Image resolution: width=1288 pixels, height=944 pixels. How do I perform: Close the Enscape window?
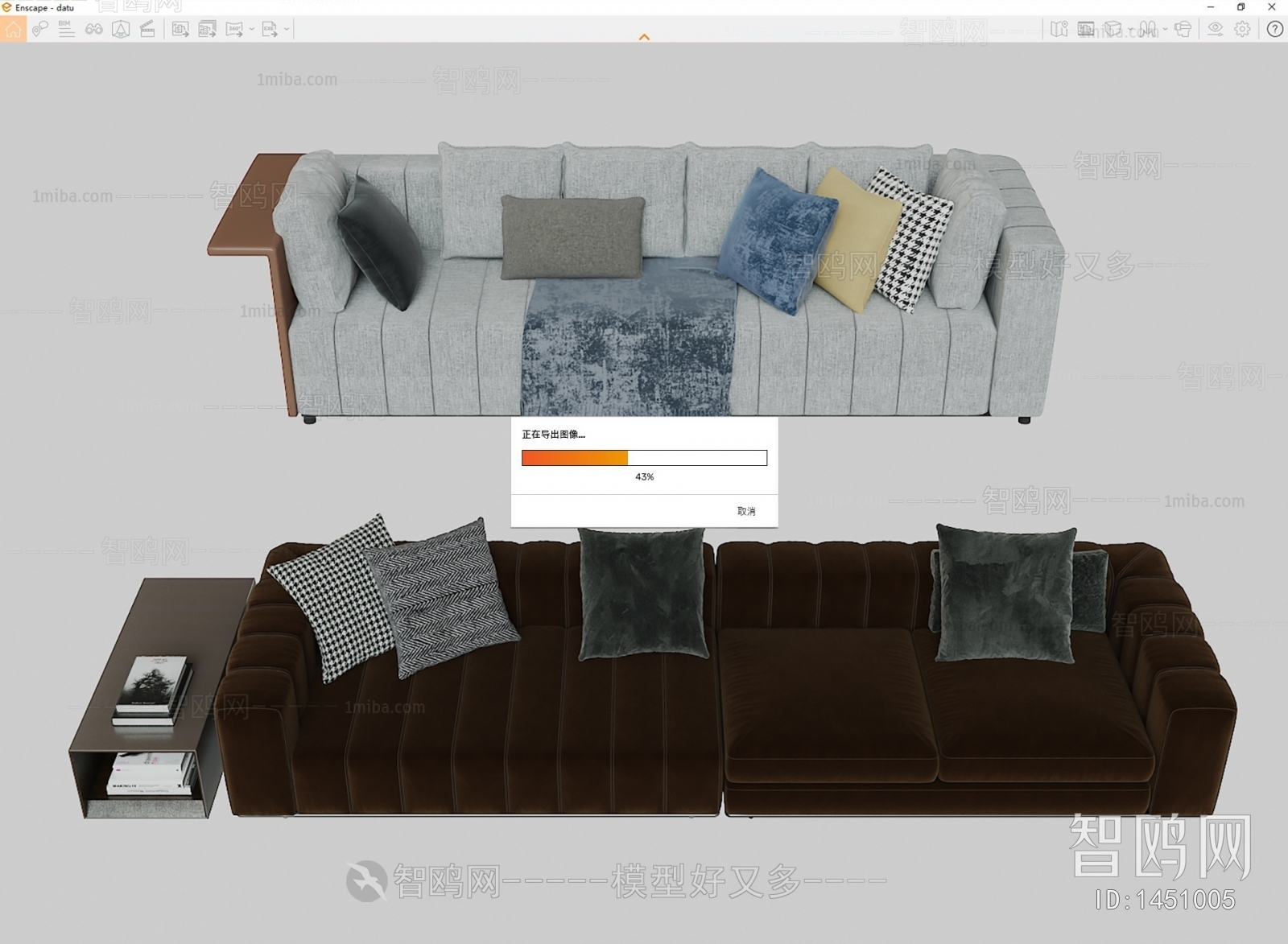click(1272, 7)
